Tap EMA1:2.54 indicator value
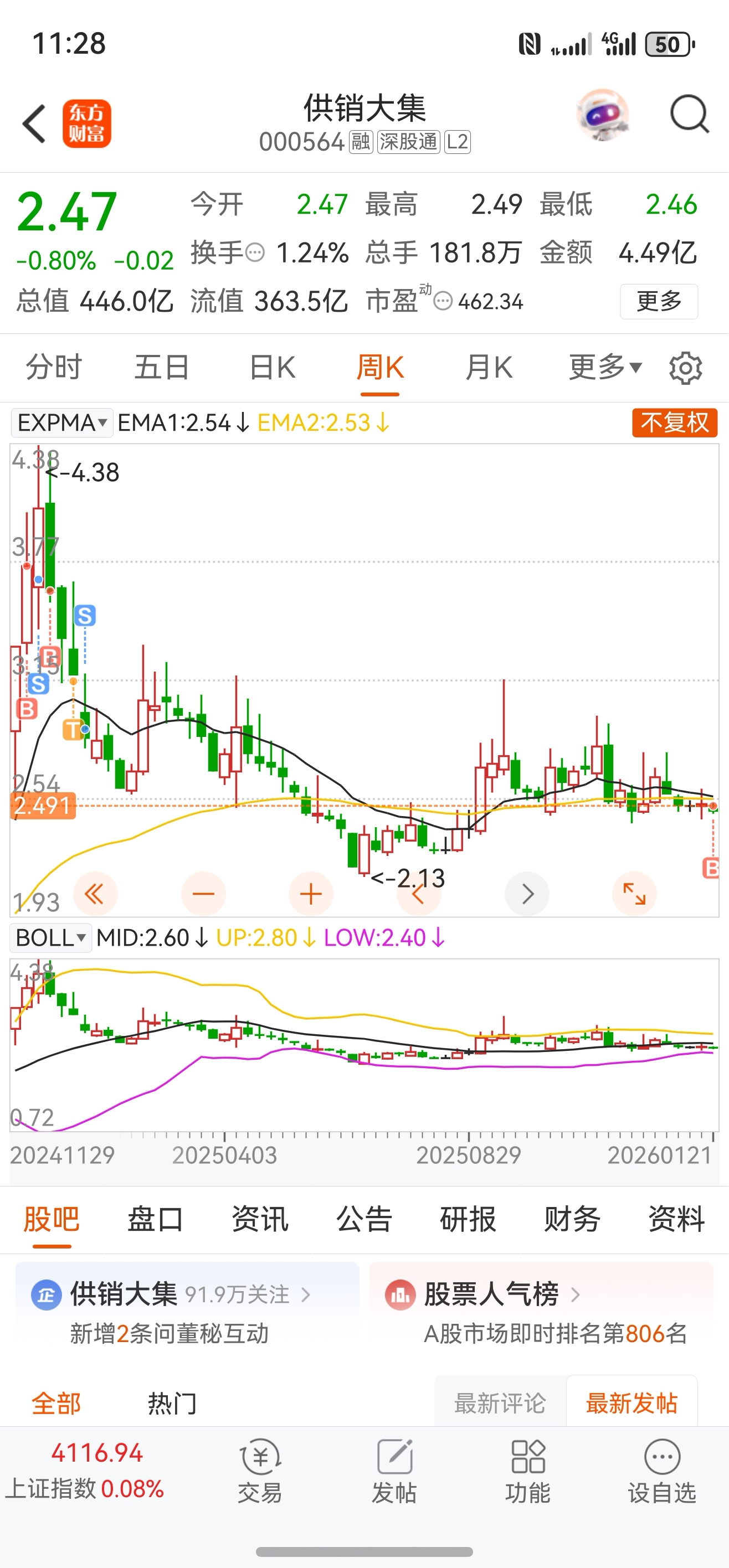729x1568 pixels. point(183,422)
